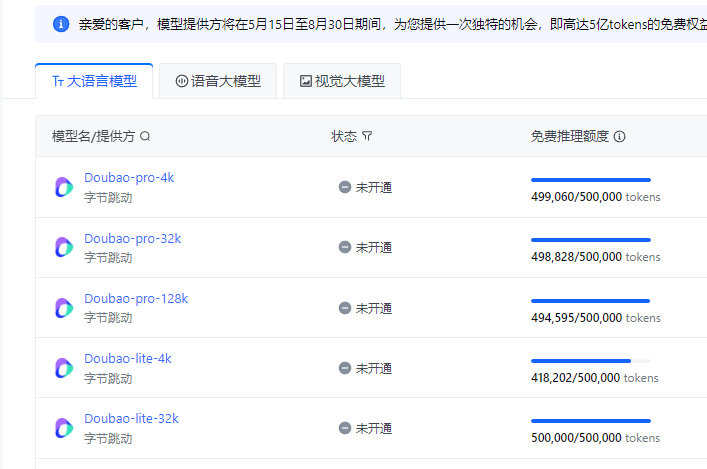
Task: Click the 418,202/500,000 tokens value
Action: [x=595, y=378]
